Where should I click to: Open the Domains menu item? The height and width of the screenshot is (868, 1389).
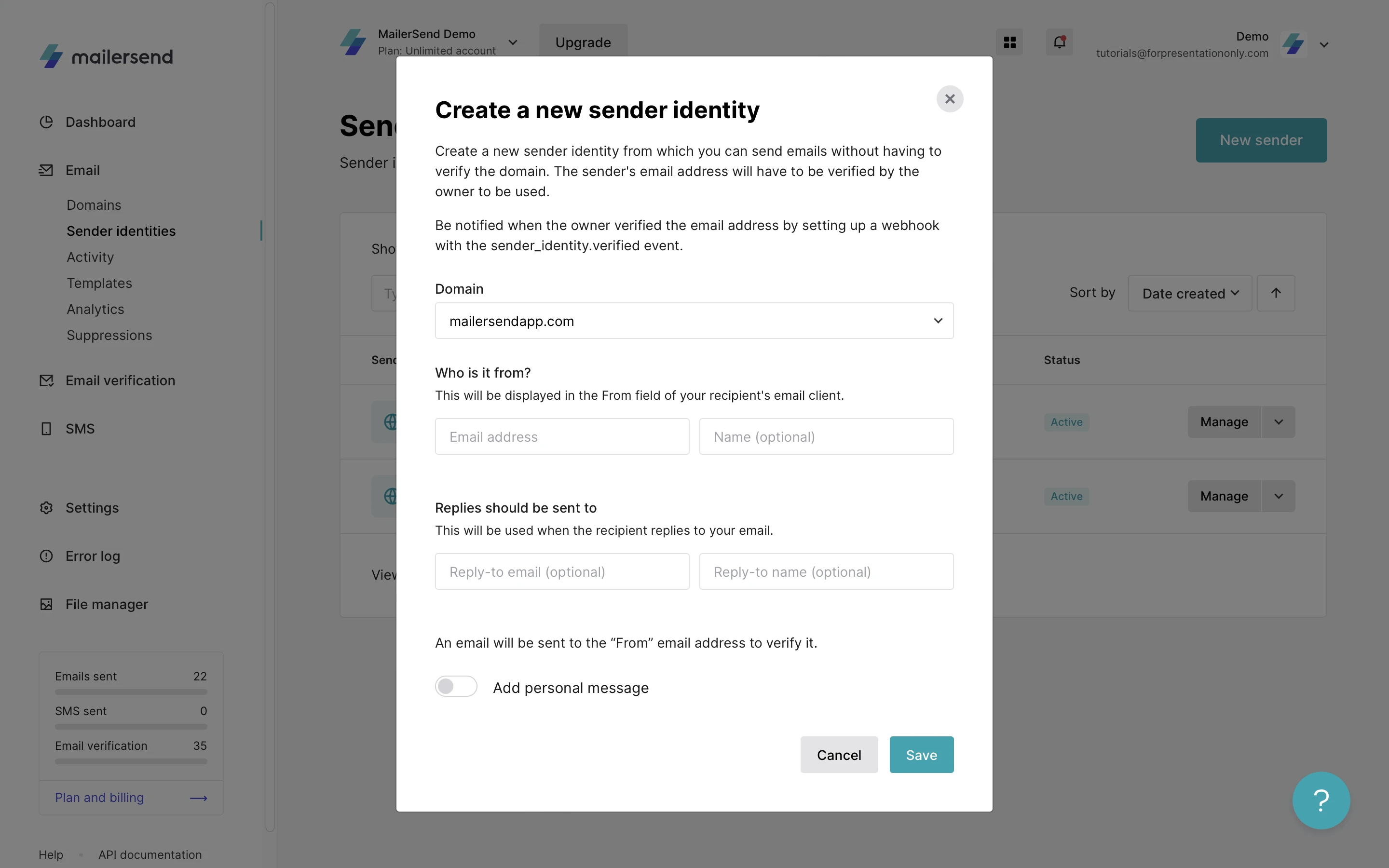tap(94, 205)
